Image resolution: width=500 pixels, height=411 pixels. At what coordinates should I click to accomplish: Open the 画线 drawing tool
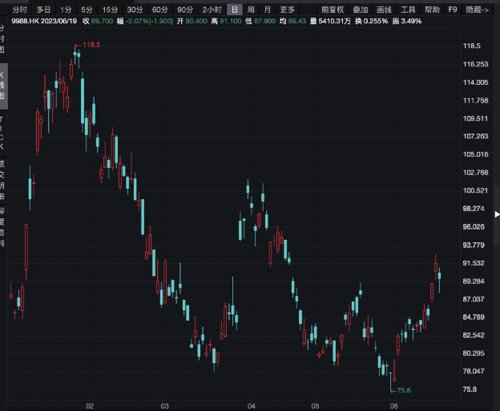(x=384, y=10)
